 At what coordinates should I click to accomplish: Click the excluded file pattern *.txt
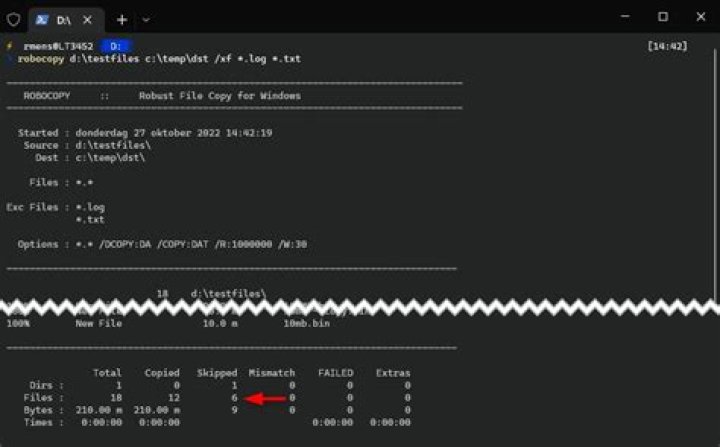tap(90, 220)
